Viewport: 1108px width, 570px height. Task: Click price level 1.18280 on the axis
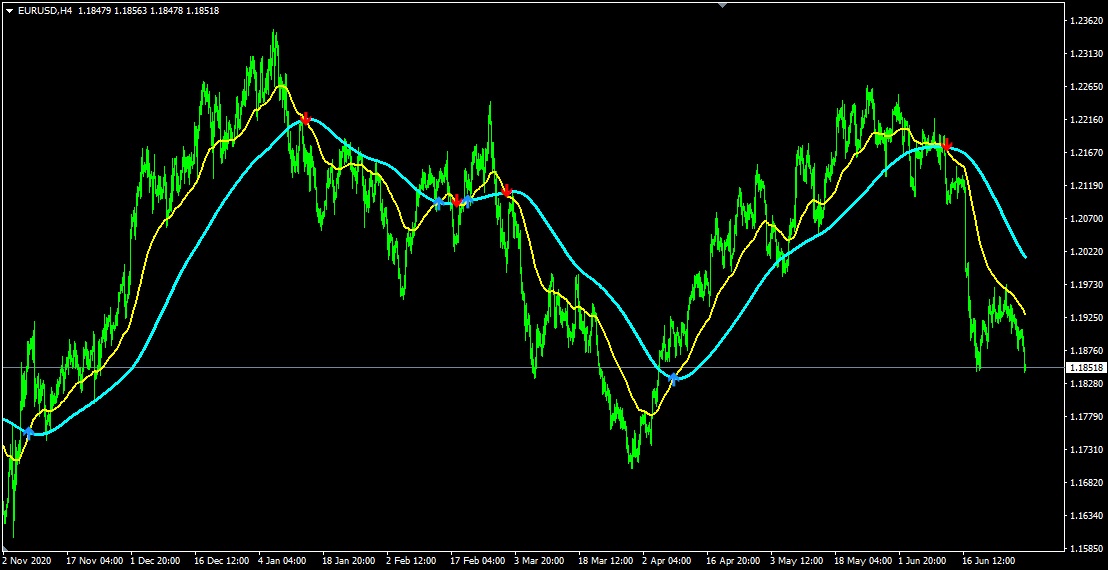click(x=1088, y=384)
